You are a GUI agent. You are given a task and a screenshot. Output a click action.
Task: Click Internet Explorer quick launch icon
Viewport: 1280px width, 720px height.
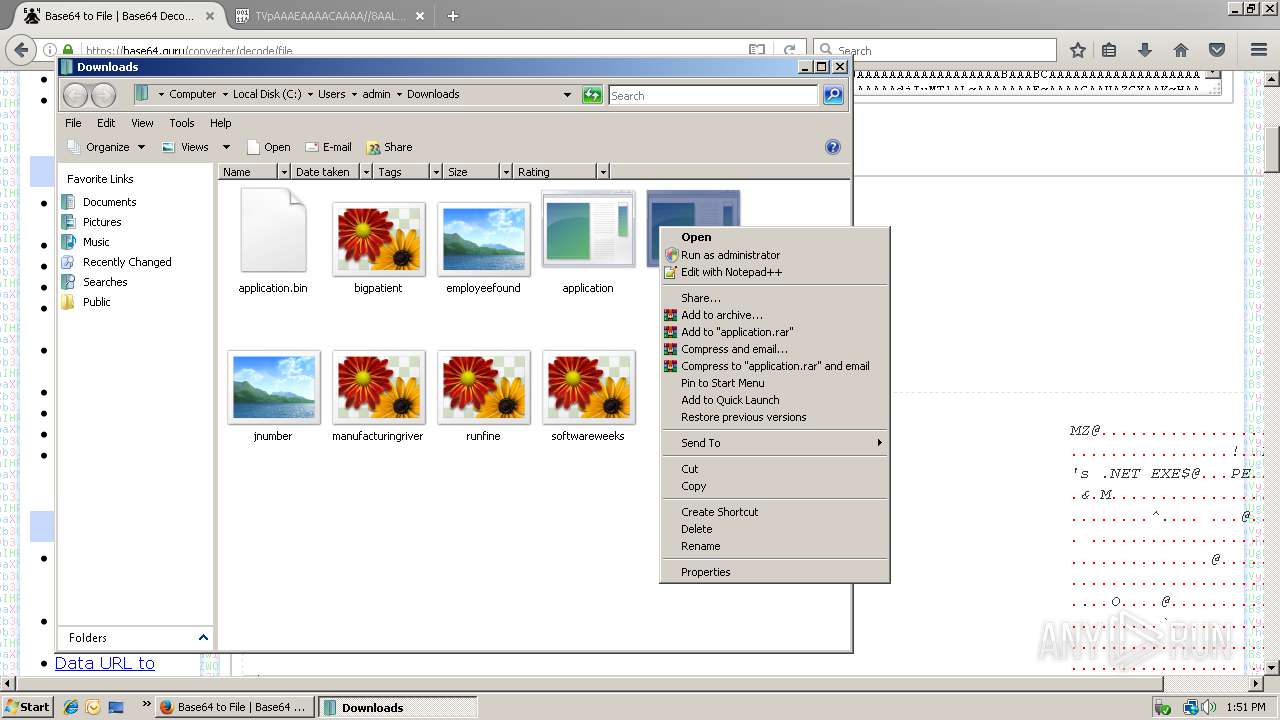71,707
